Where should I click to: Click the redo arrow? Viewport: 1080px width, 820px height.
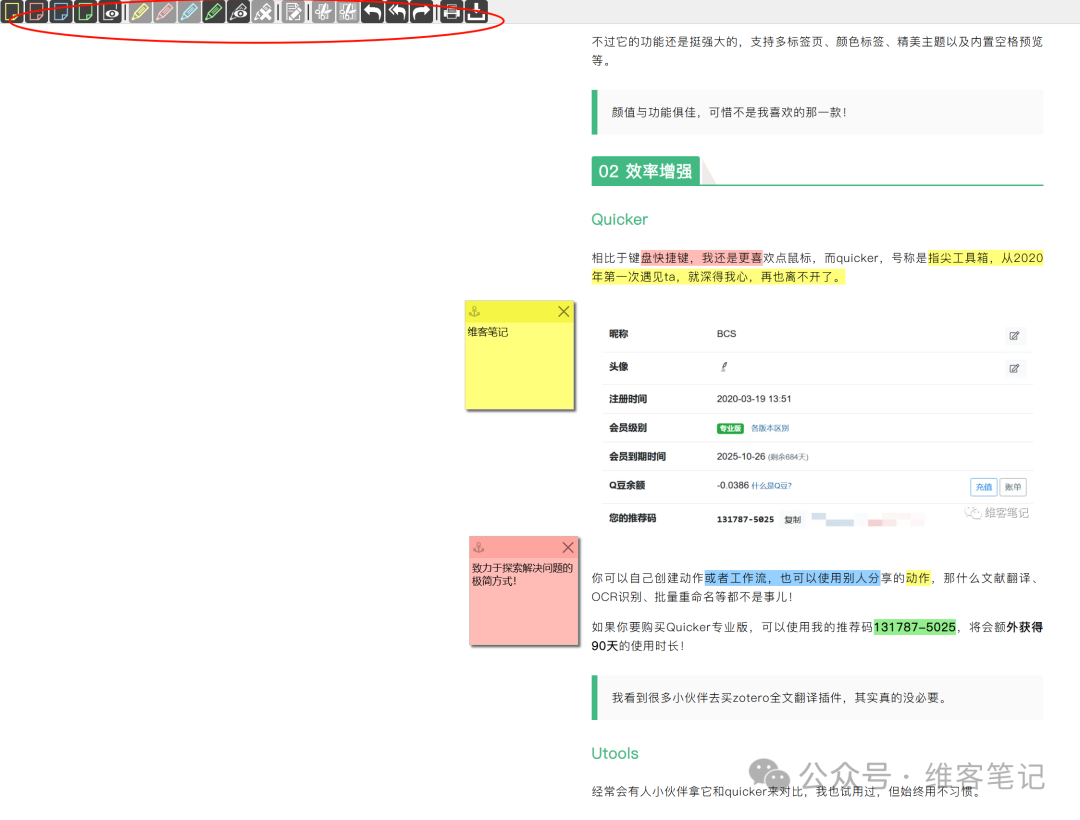[422, 12]
